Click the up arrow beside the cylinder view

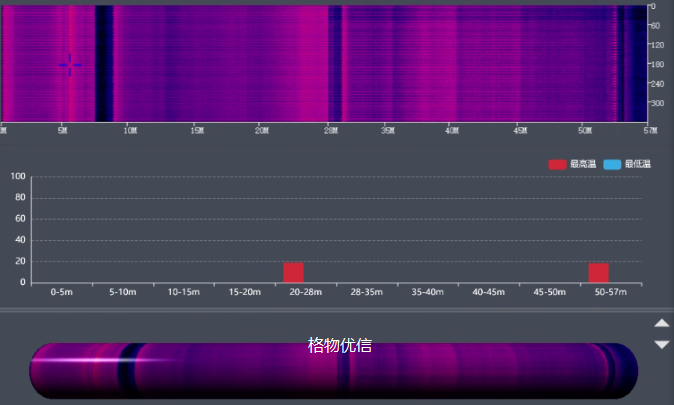tap(661, 323)
